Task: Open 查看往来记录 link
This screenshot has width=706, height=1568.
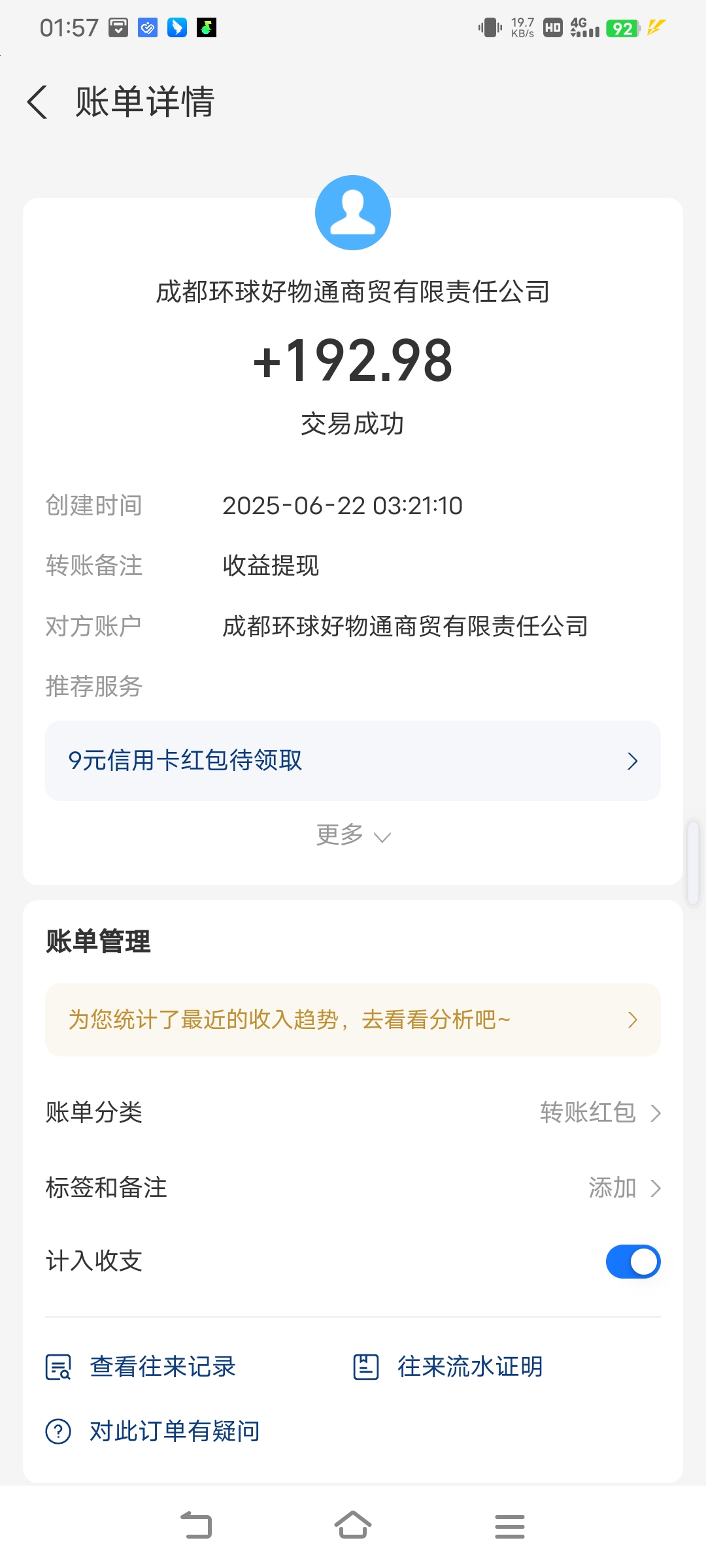Action: [x=162, y=1367]
